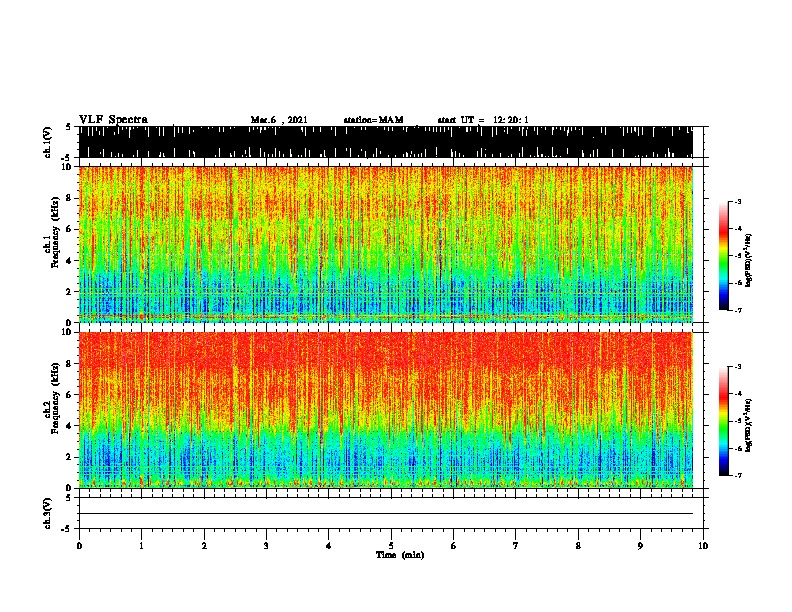Click the time axis tick label '1'

142,545
